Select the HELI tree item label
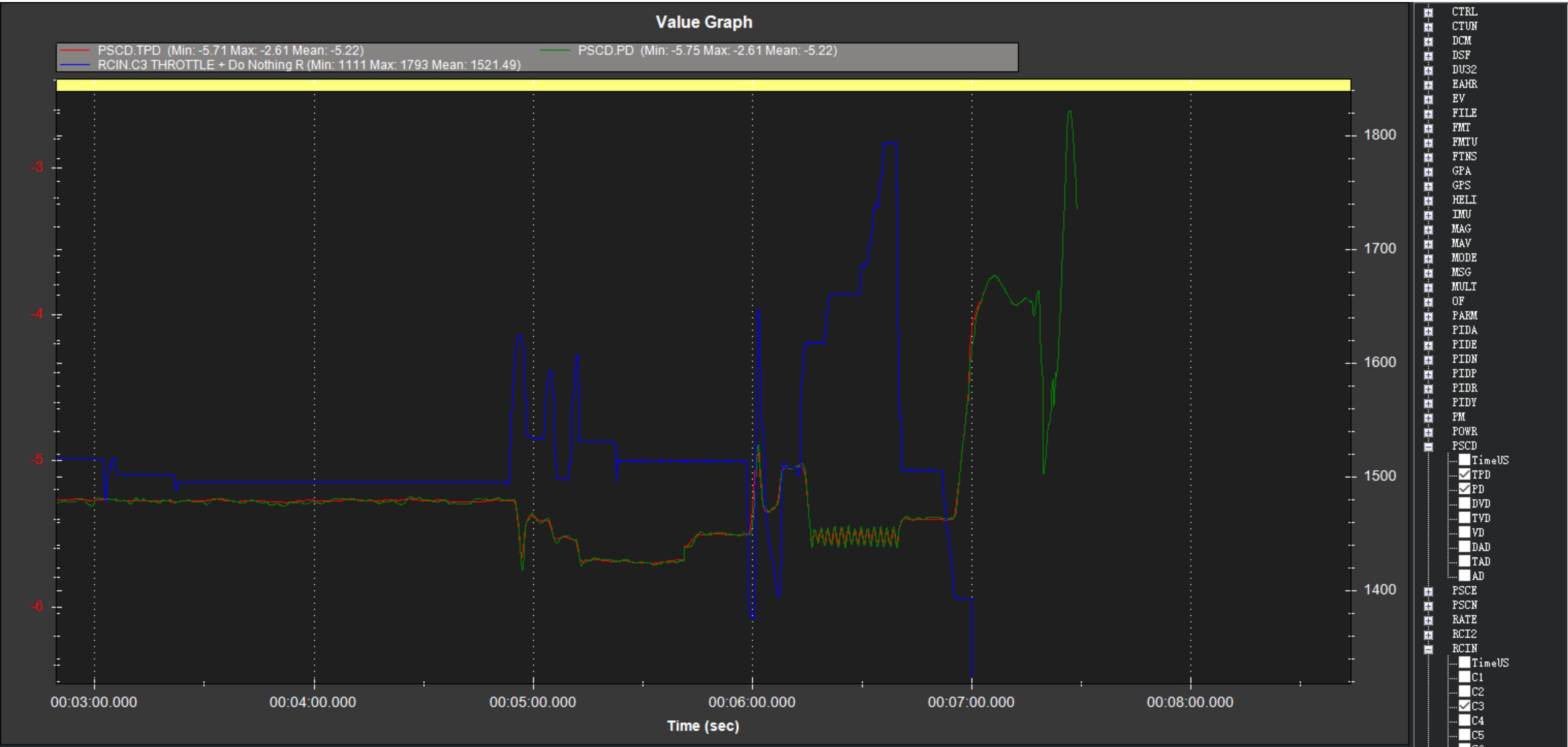 pos(1464,200)
